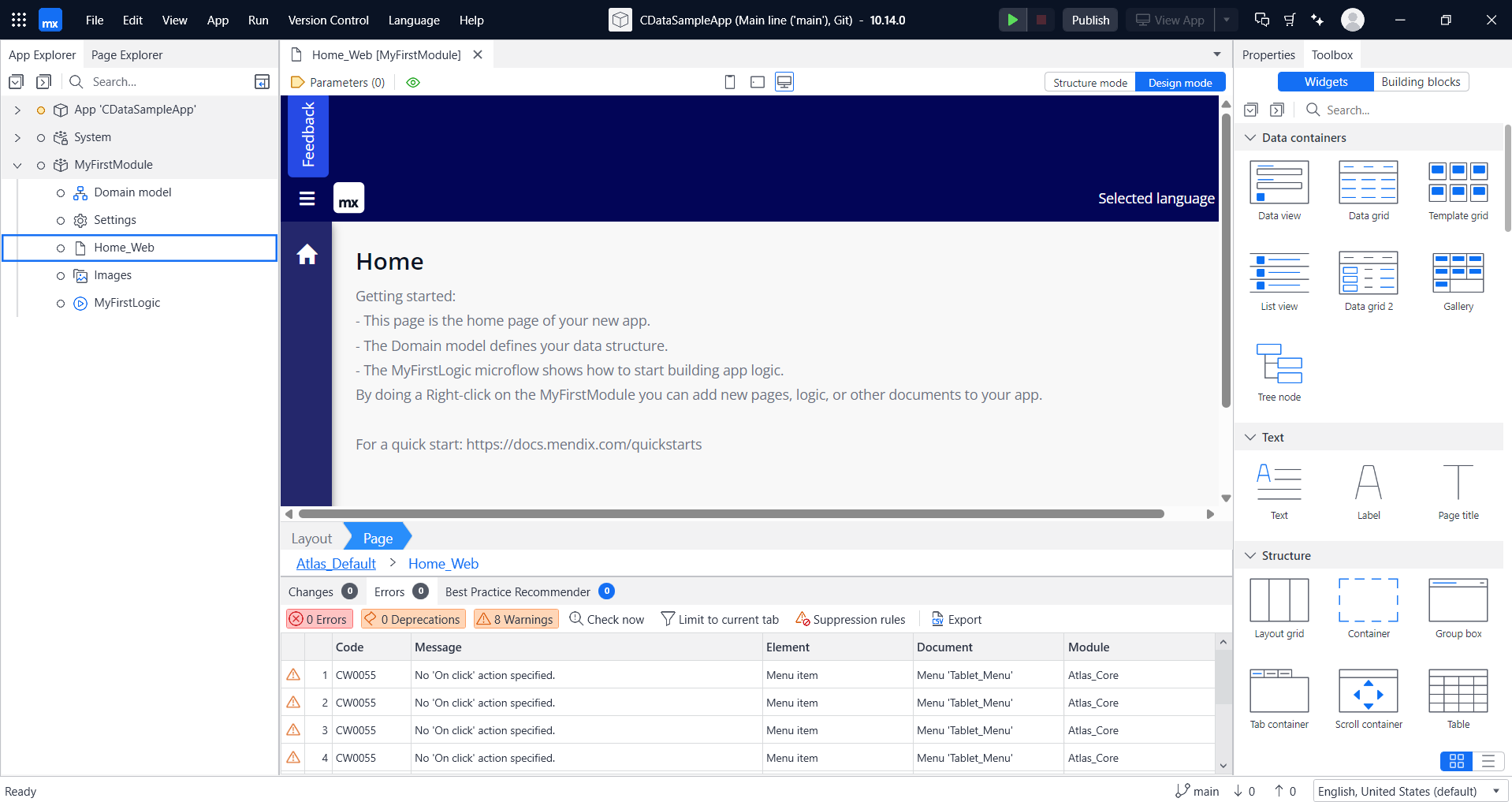Click the Publish button
The image size is (1512, 802).
1089,20
